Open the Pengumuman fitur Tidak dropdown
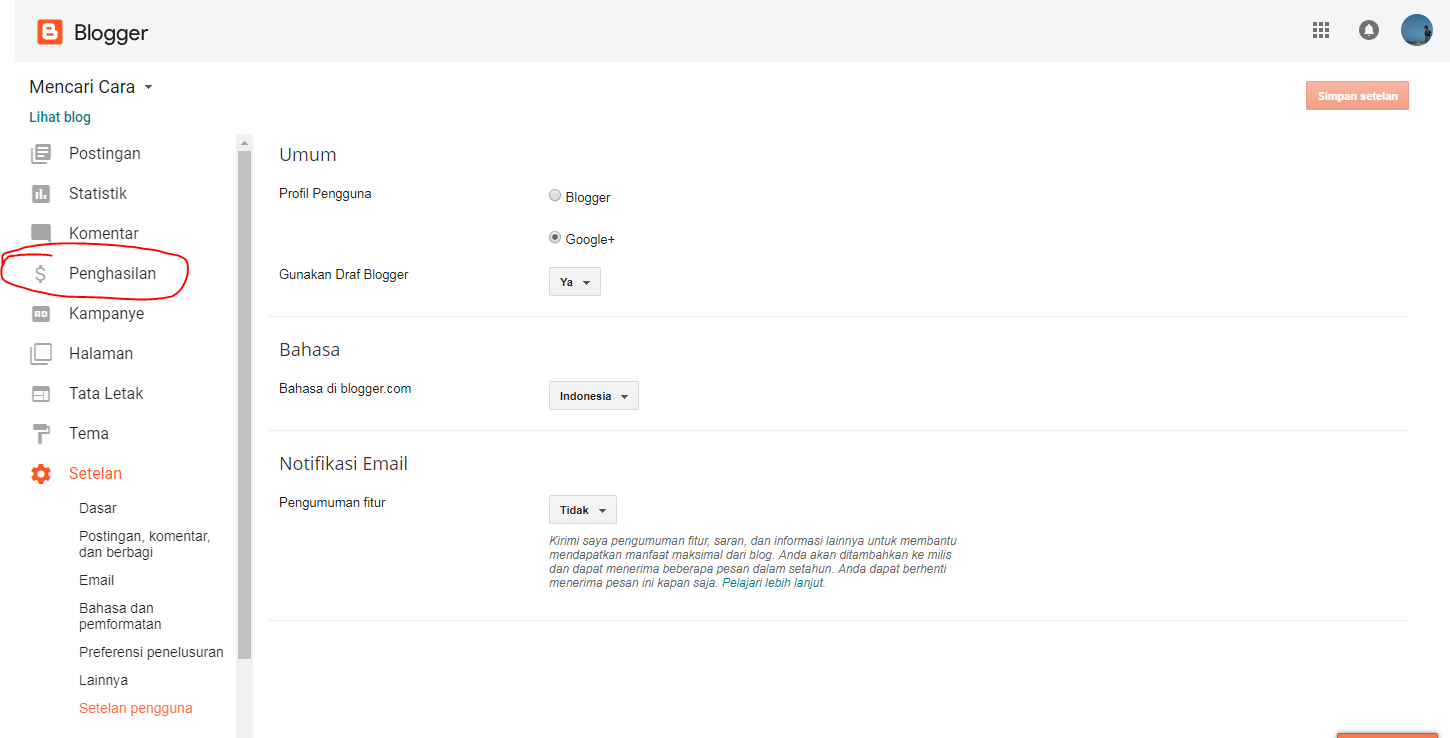Screen dimensions: 1450x738 coord(583,510)
